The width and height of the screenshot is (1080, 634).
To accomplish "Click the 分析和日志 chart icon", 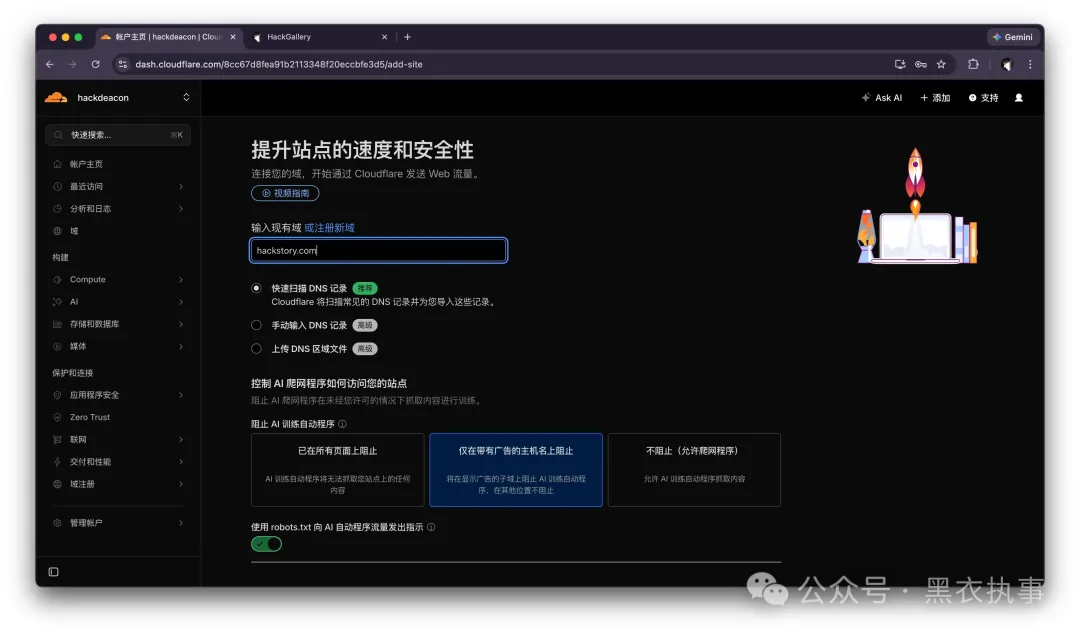I will pos(57,209).
